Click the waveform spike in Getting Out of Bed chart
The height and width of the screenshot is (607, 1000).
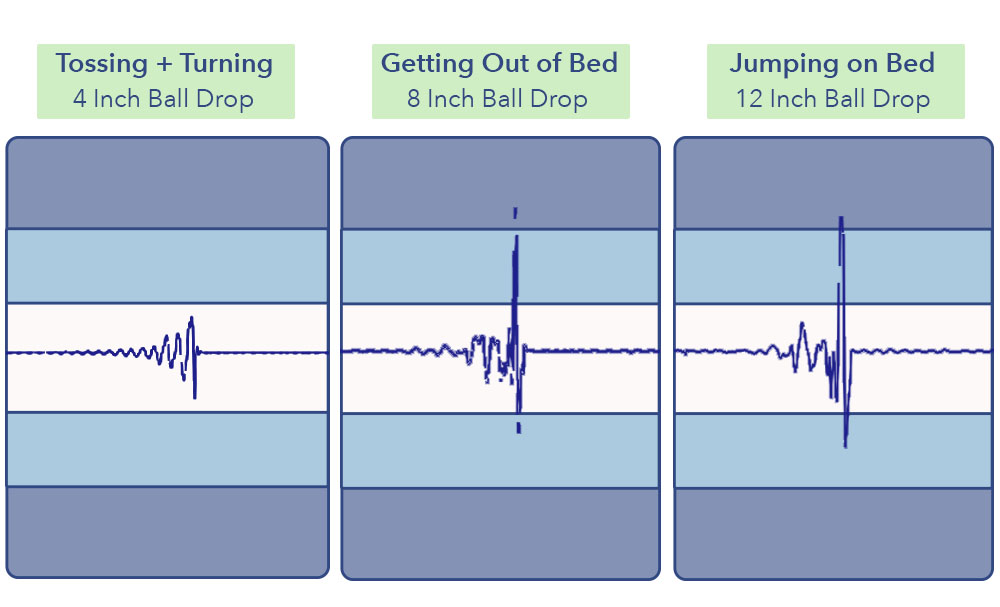515,300
